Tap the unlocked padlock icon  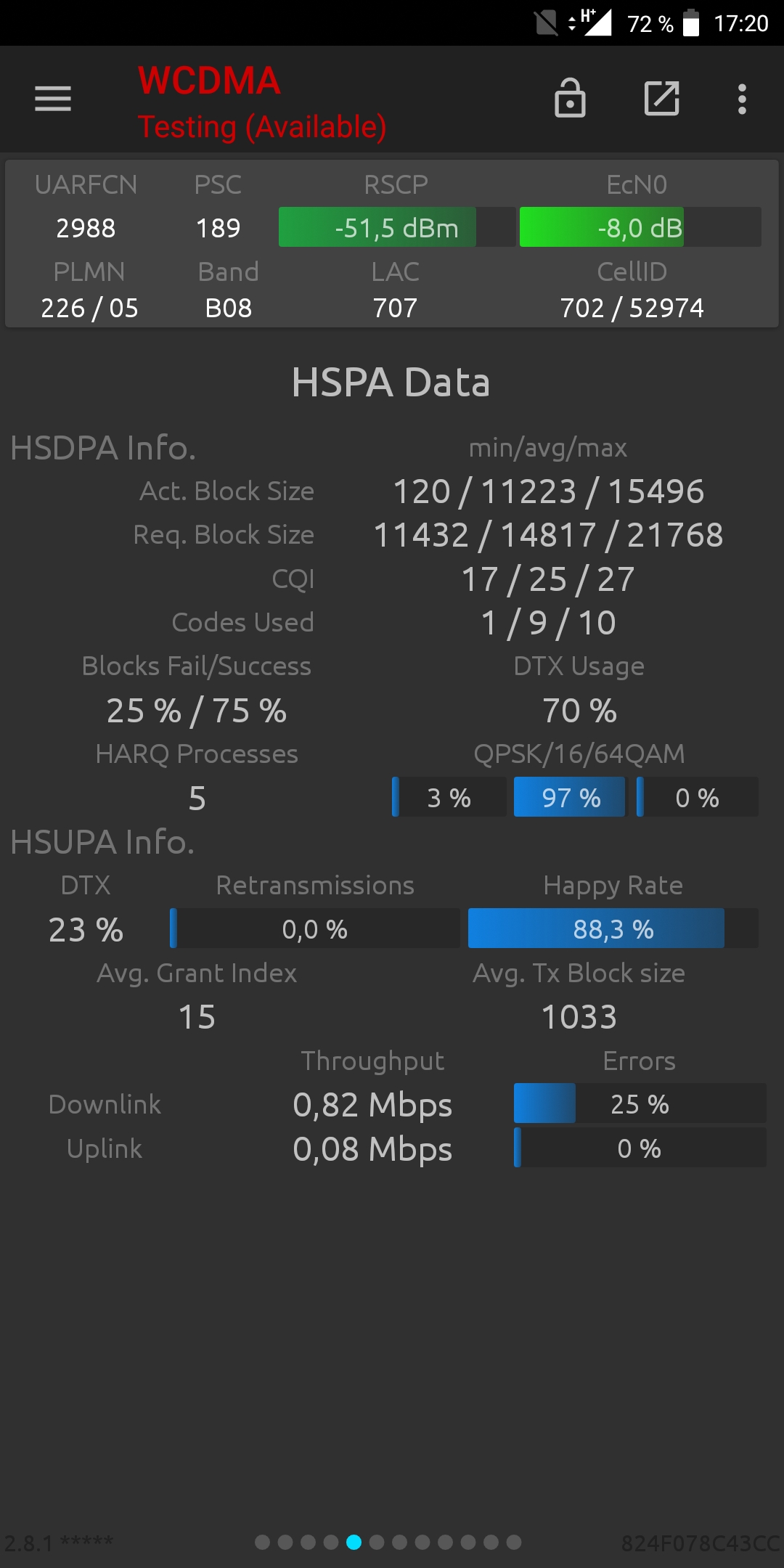tap(570, 98)
